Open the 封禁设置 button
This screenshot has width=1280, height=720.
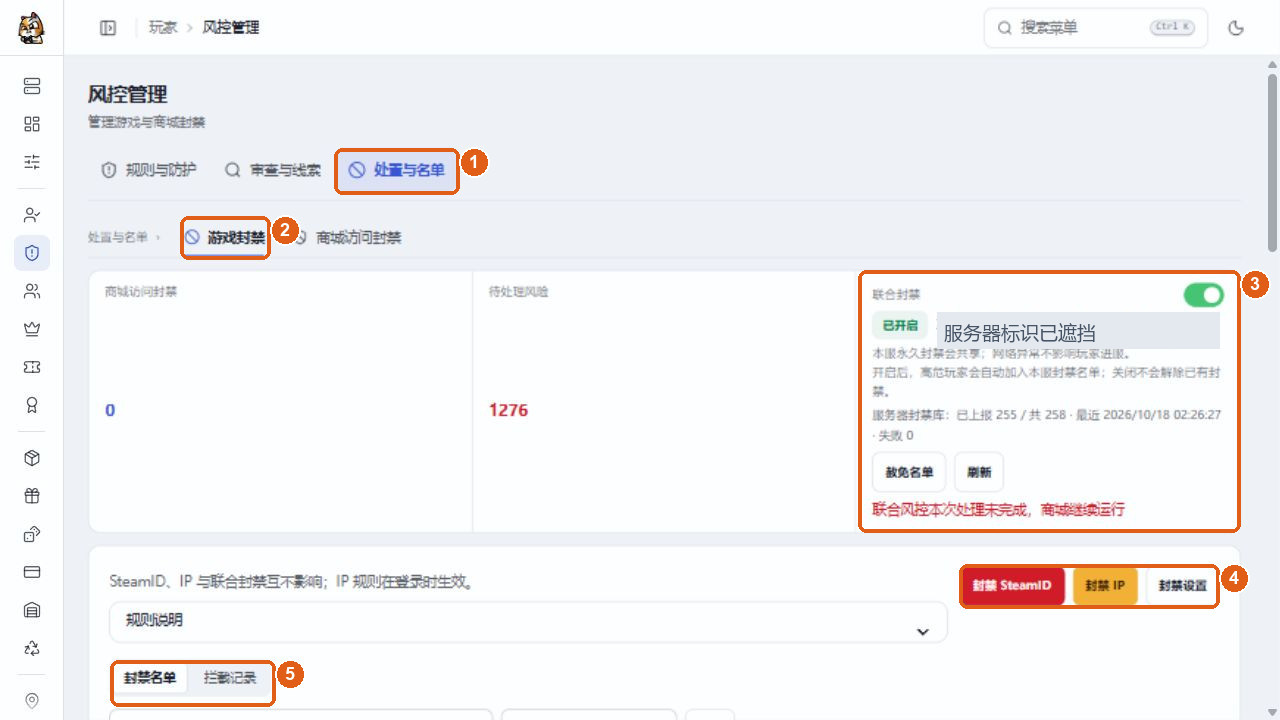[1182, 586]
